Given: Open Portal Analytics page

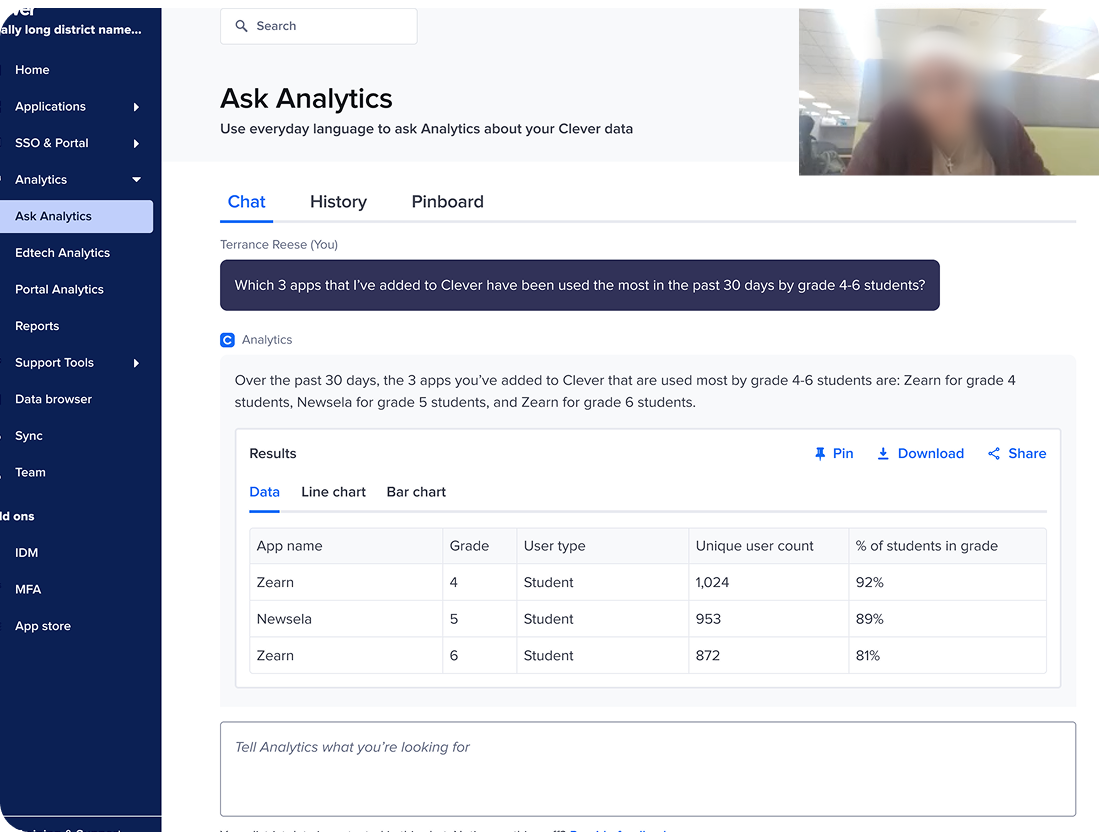Looking at the screenshot, I should point(60,289).
